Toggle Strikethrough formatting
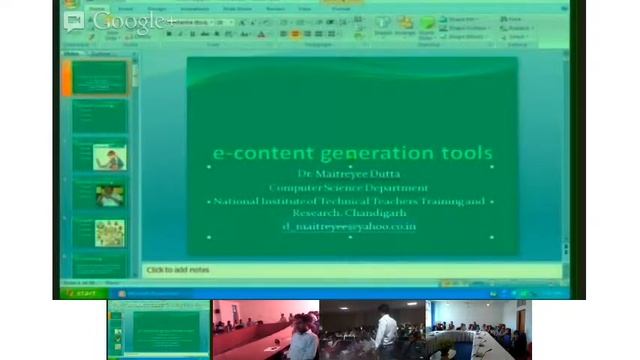 (204, 34)
